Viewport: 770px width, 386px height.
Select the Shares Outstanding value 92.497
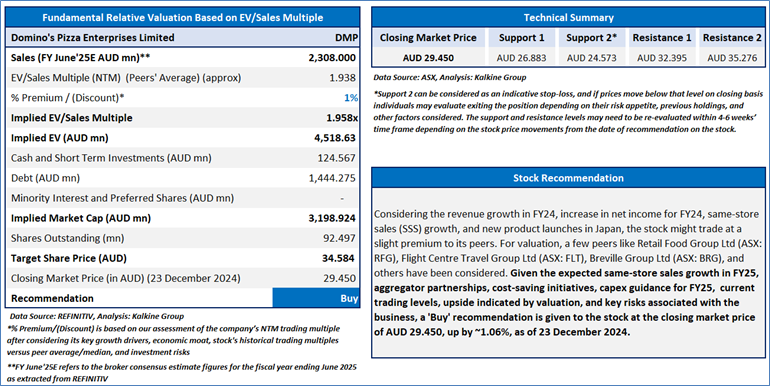339,238
